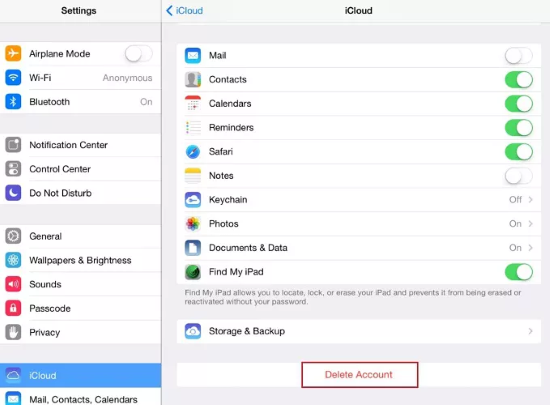Tap the Airplane Mode orange icon
Viewport: 550px width, 405px height.
(13, 54)
